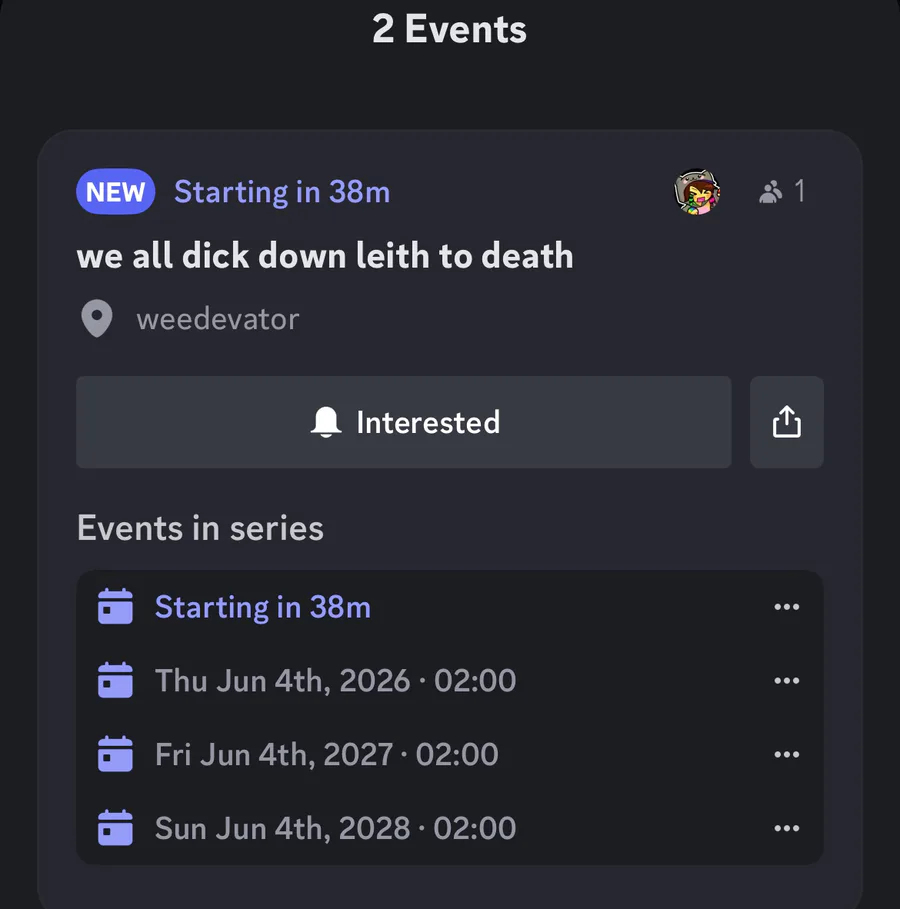Image resolution: width=900 pixels, height=909 pixels.
Task: Select the Fri Jun 4th, 2027 occurrence
Action: pos(326,754)
